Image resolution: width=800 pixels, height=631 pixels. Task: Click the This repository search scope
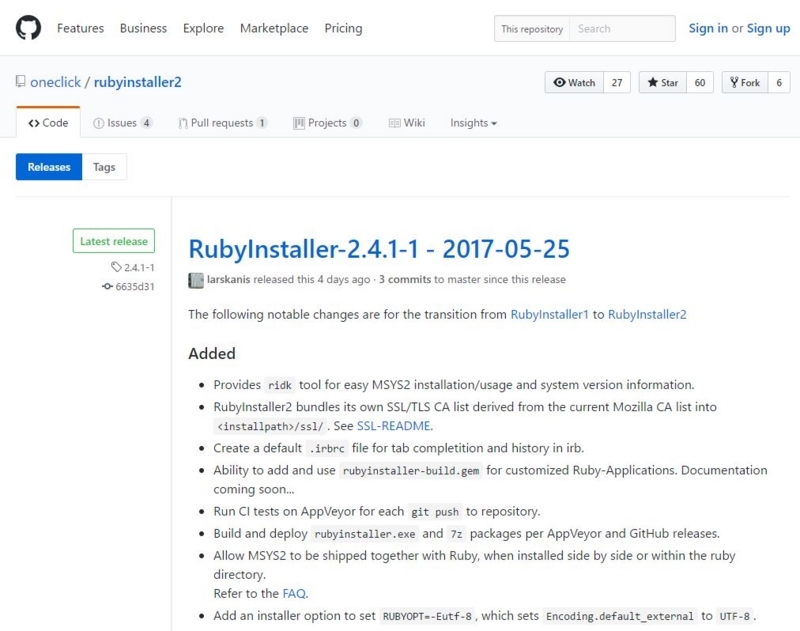click(x=532, y=29)
